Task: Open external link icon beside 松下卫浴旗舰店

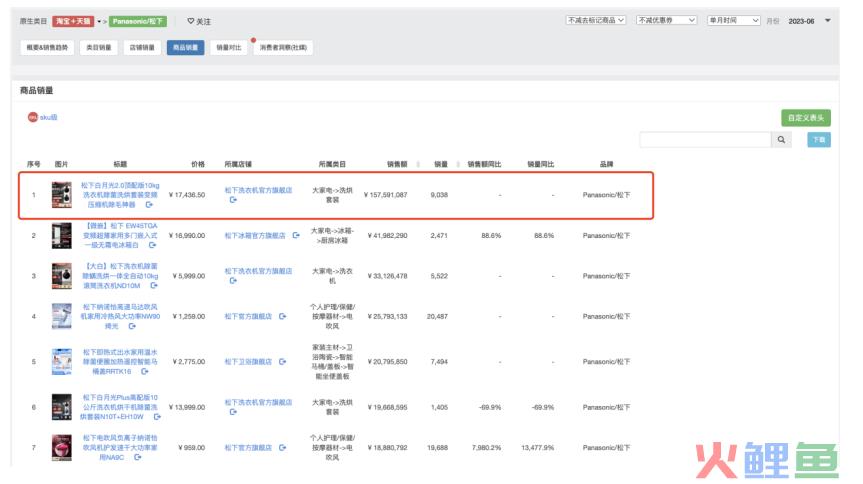Action: pyautogui.click(x=282, y=362)
